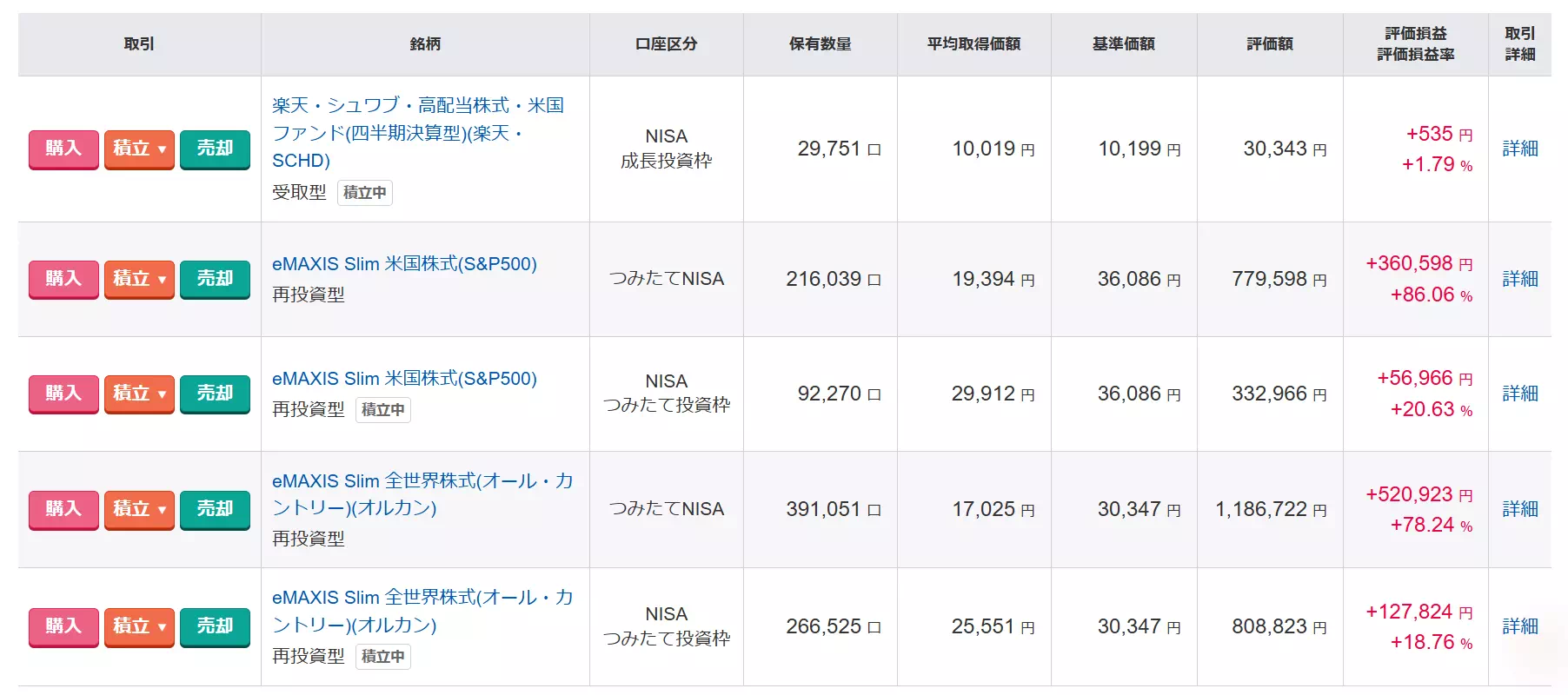Open 積立 dropdown for オルカン NISA つみたて投資枠 row

(x=139, y=626)
